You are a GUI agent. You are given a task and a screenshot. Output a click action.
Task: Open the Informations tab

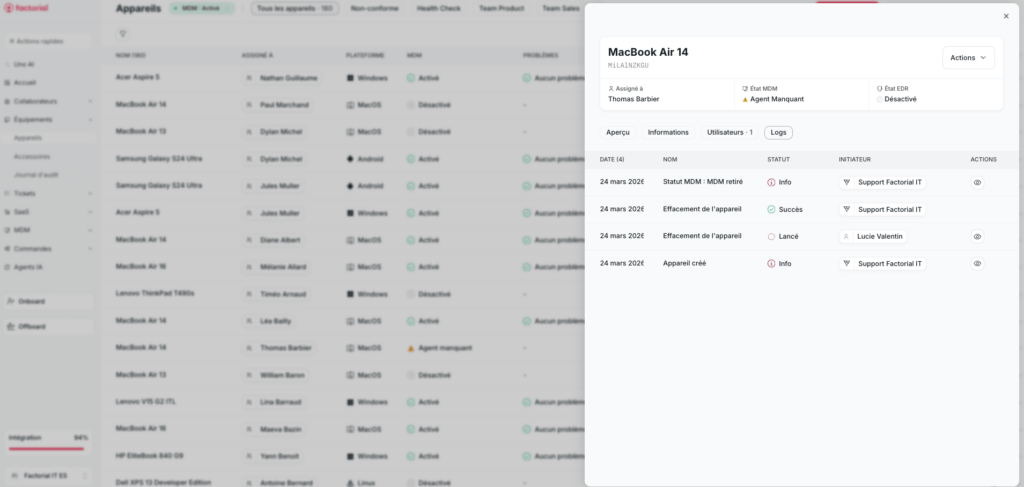click(668, 132)
